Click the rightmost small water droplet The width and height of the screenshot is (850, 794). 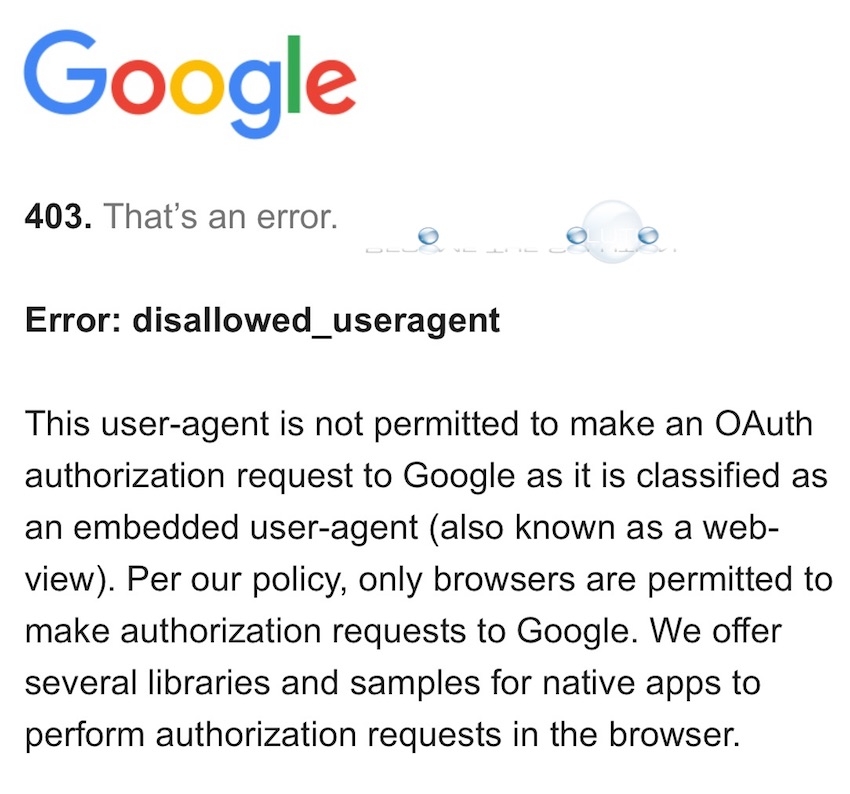[x=648, y=236]
